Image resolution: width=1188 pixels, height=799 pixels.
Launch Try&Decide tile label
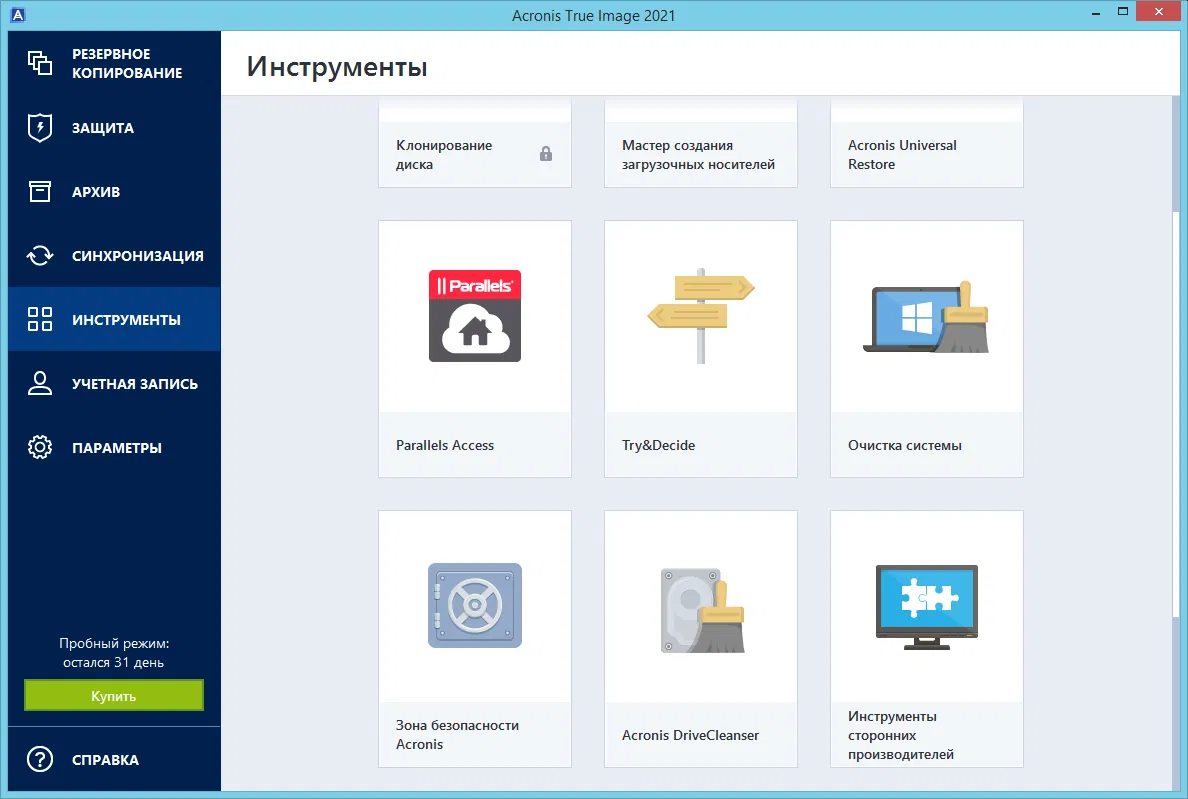pos(658,445)
